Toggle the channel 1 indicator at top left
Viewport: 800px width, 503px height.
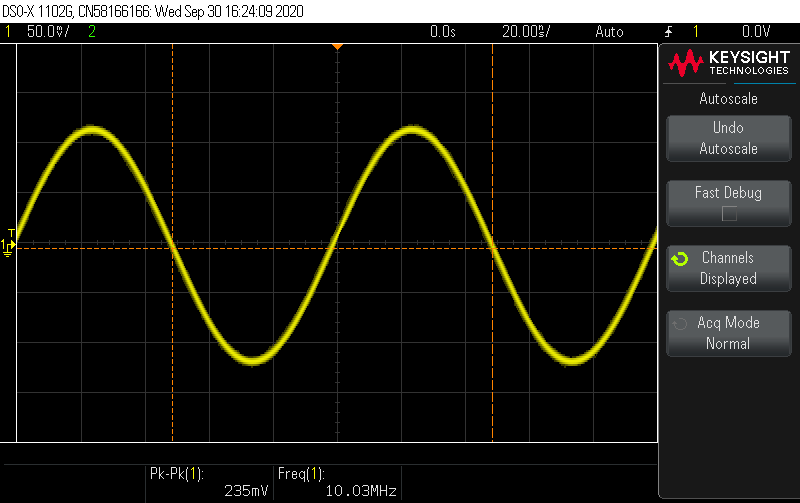tap(8, 32)
